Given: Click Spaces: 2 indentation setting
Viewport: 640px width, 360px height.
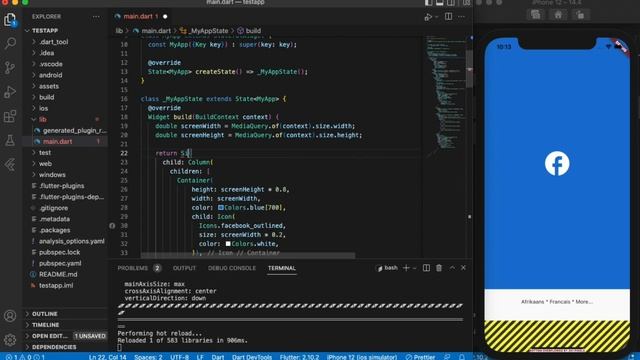Looking at the screenshot, I should click(148, 357).
